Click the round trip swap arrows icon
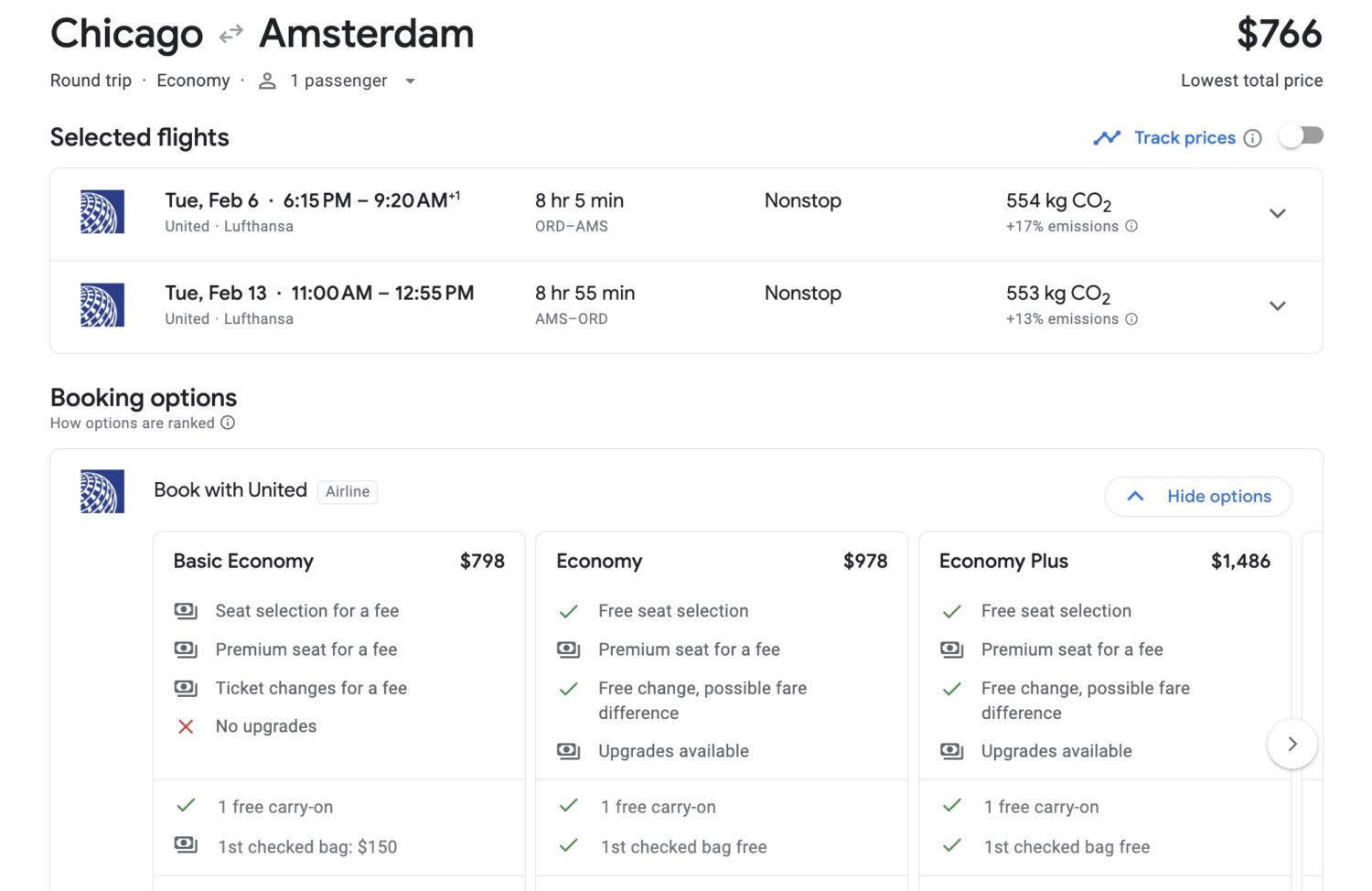 pyautogui.click(x=228, y=34)
